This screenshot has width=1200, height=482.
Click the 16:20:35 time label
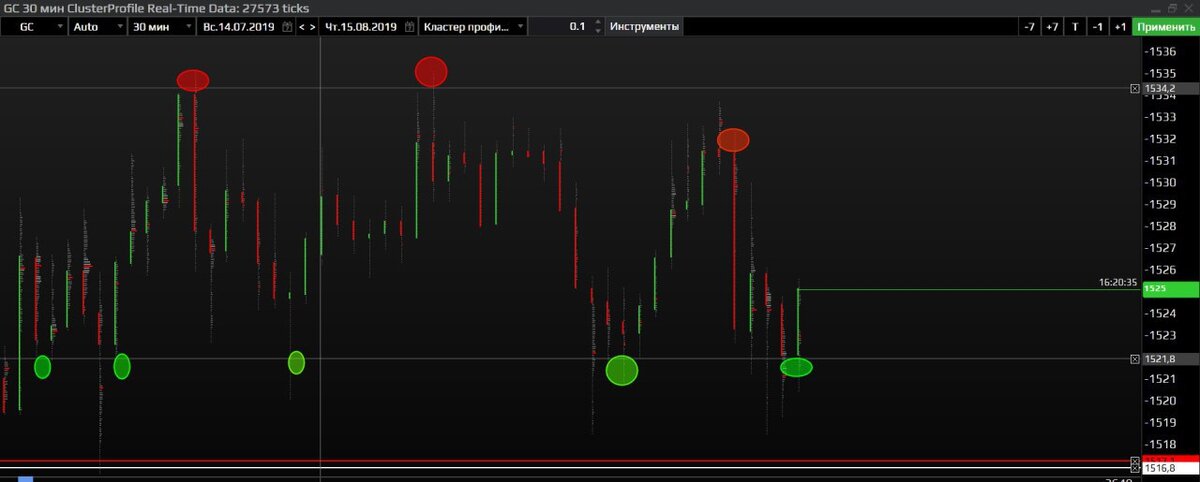point(1118,283)
